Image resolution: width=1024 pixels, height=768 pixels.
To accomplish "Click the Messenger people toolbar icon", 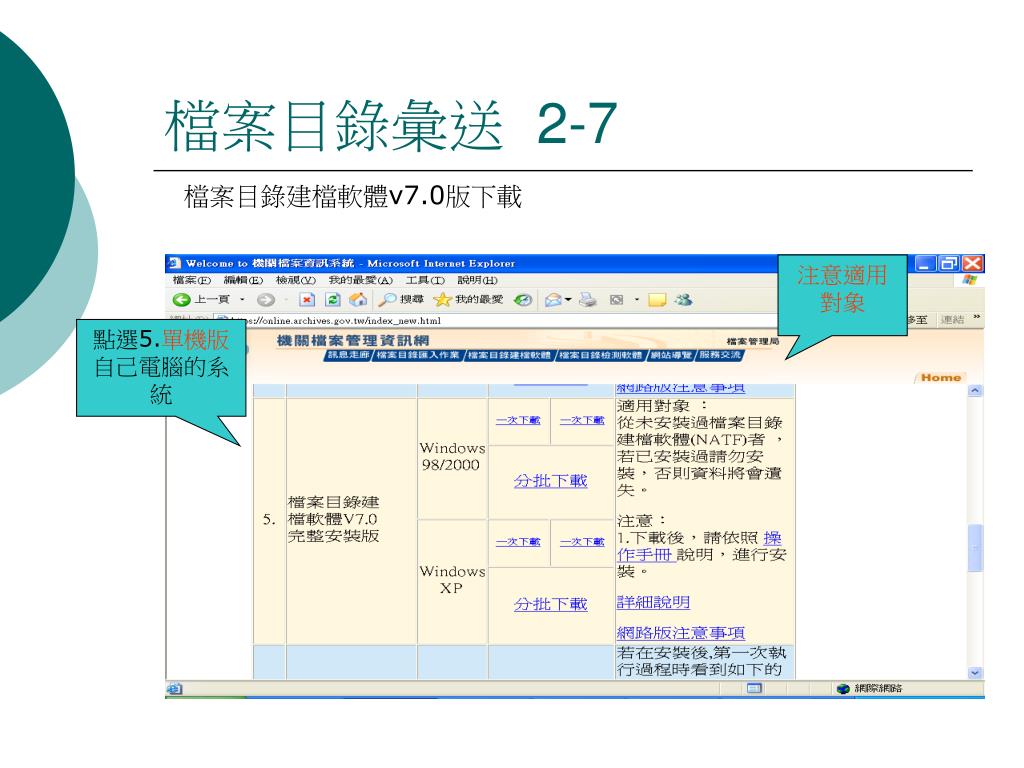I will [x=684, y=300].
